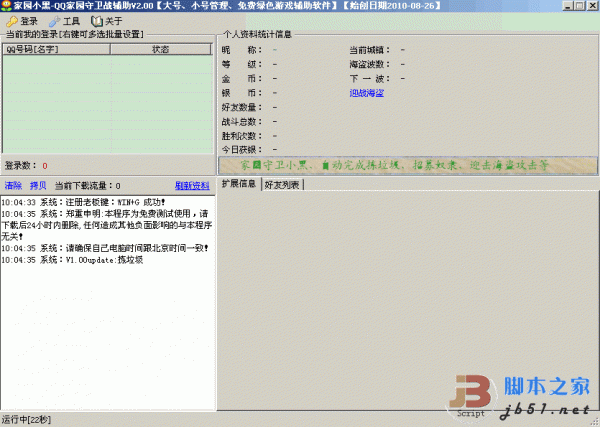Click the 金币 field label
The width and height of the screenshot is (600, 427).
[242, 79]
